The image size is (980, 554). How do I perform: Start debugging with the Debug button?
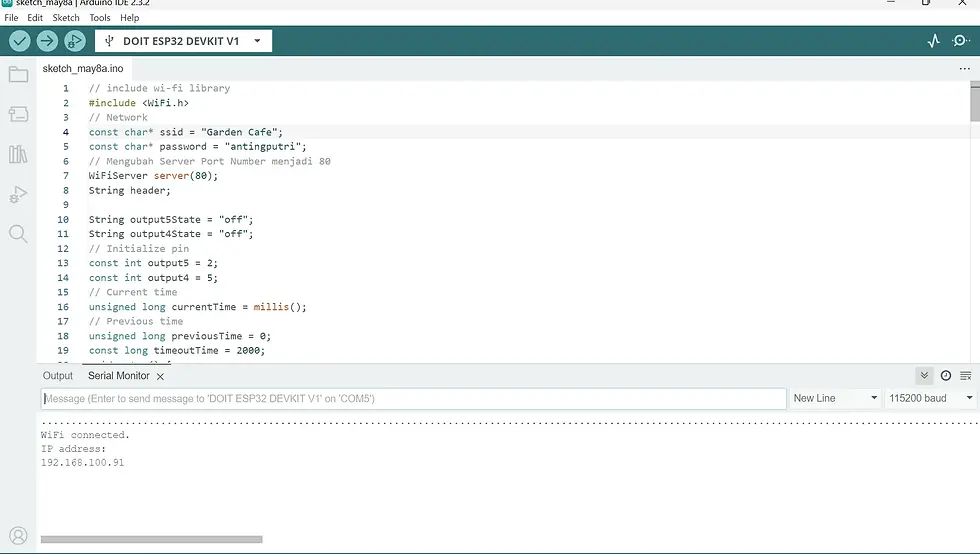coord(74,41)
